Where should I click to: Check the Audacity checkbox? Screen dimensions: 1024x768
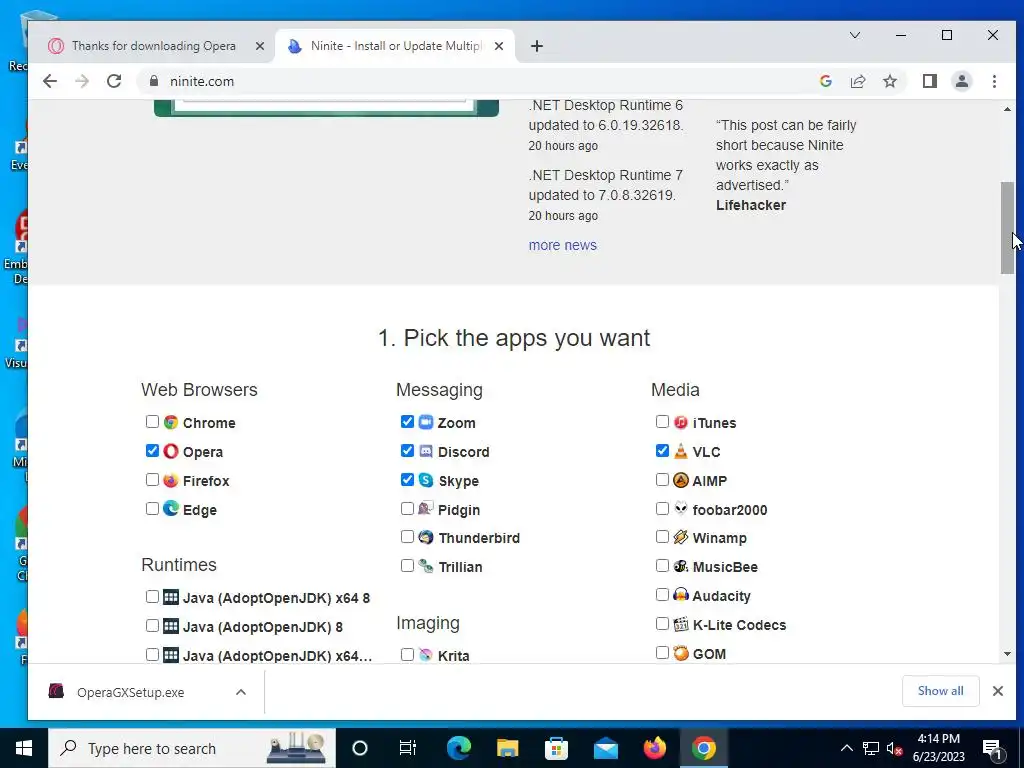click(662, 594)
